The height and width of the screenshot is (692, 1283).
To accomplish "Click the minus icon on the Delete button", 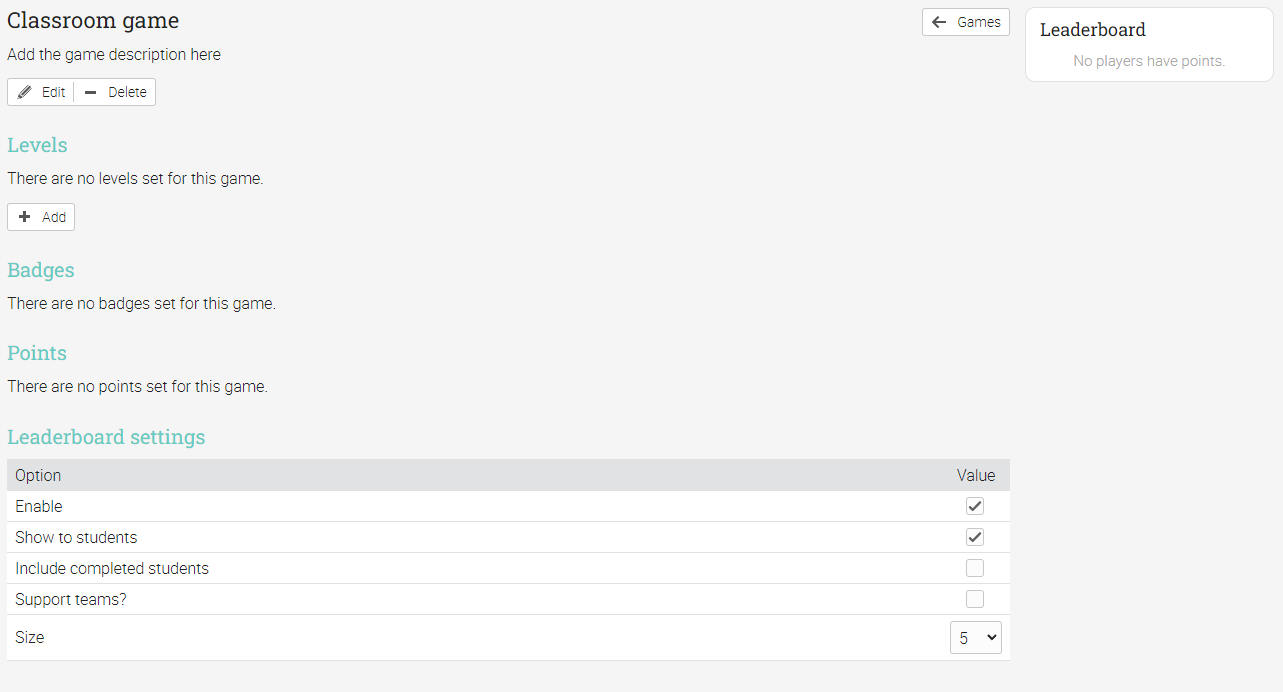I will pyautogui.click(x=91, y=92).
